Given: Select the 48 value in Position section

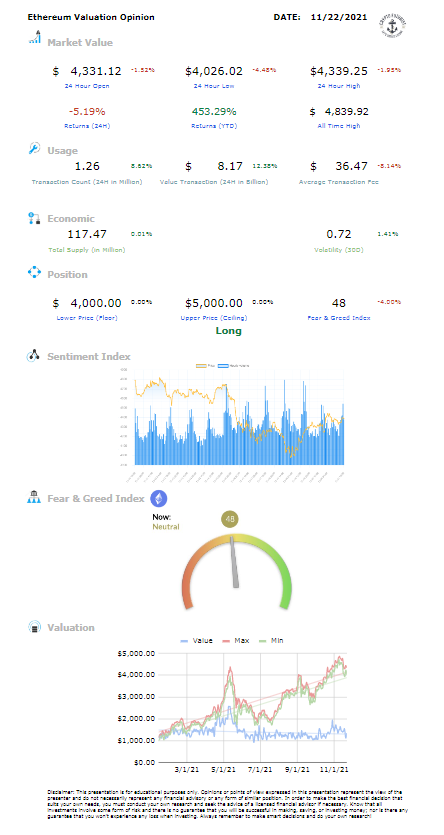Looking at the screenshot, I should [339, 303].
